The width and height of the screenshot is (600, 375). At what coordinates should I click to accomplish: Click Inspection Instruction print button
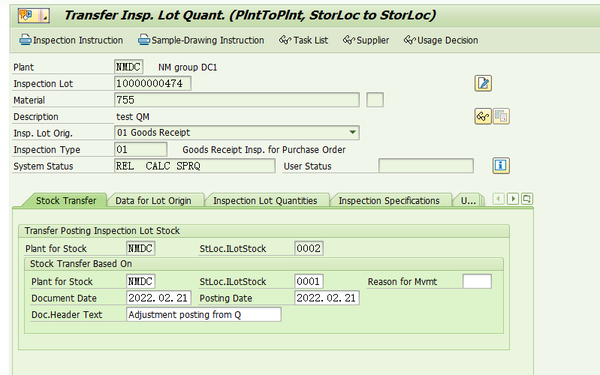click(71, 40)
